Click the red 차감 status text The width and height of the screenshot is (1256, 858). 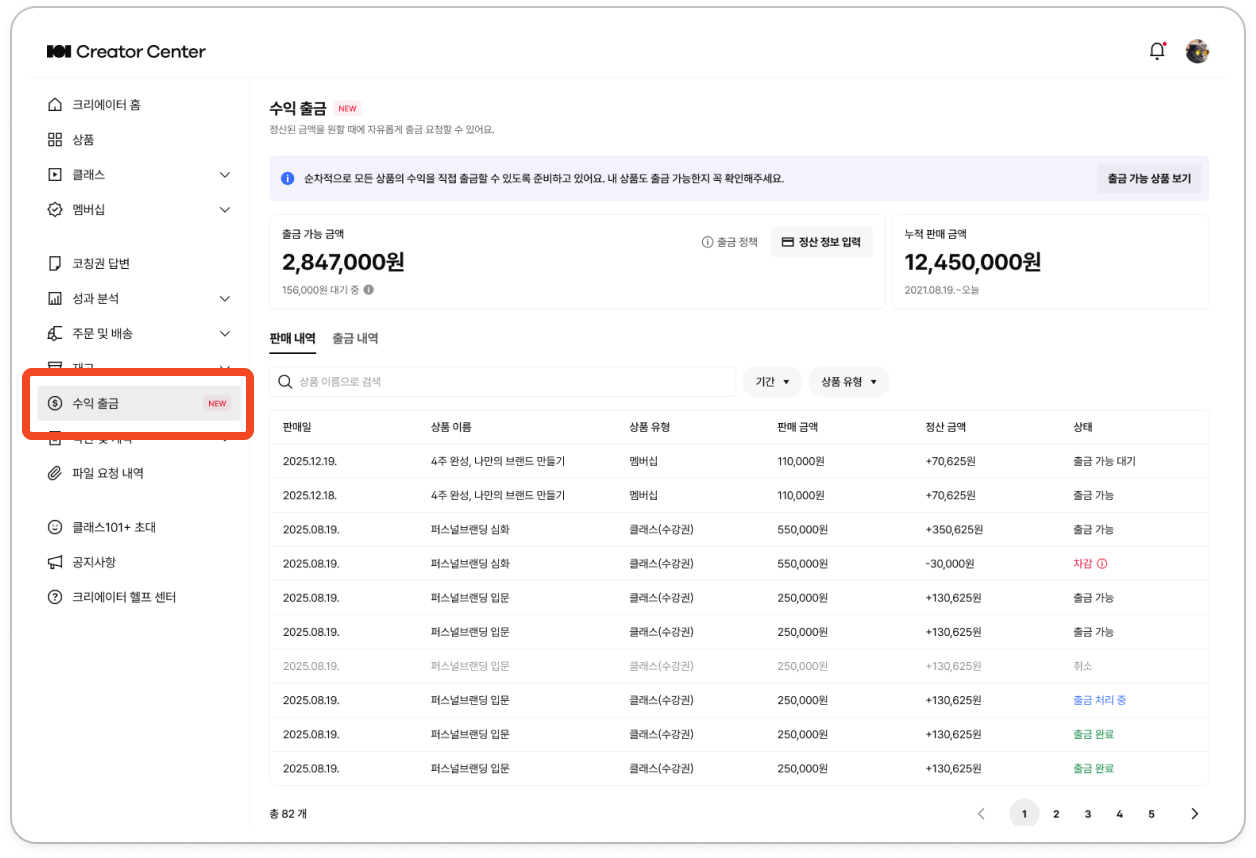pos(1083,564)
